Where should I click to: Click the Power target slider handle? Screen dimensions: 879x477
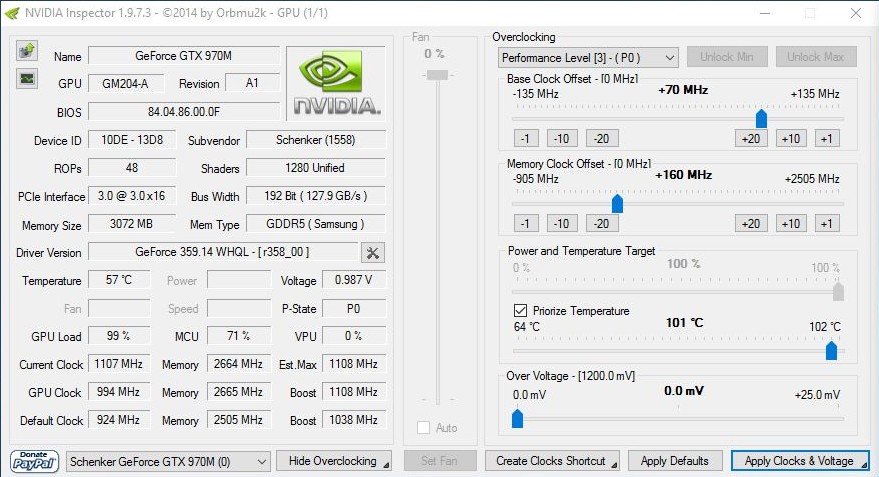[x=838, y=291]
